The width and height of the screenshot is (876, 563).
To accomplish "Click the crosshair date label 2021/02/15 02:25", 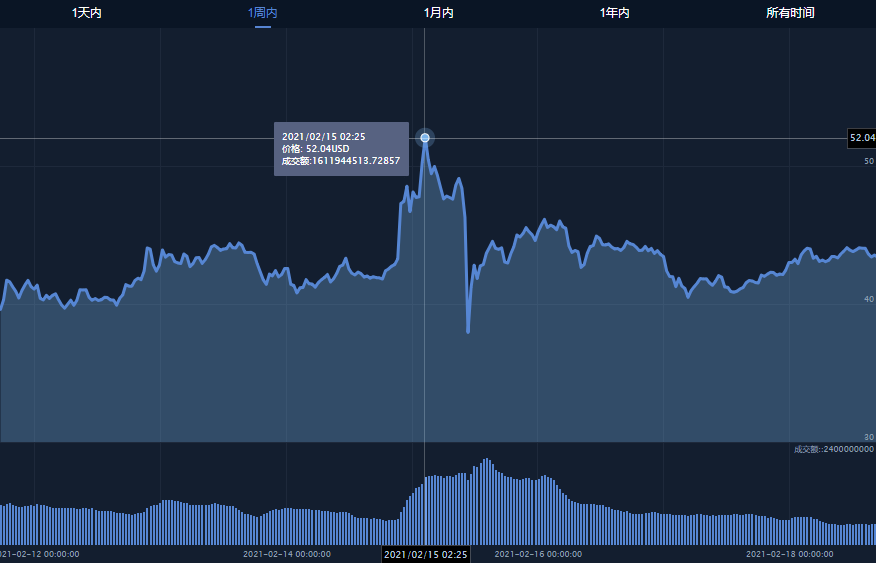I will (x=425, y=554).
